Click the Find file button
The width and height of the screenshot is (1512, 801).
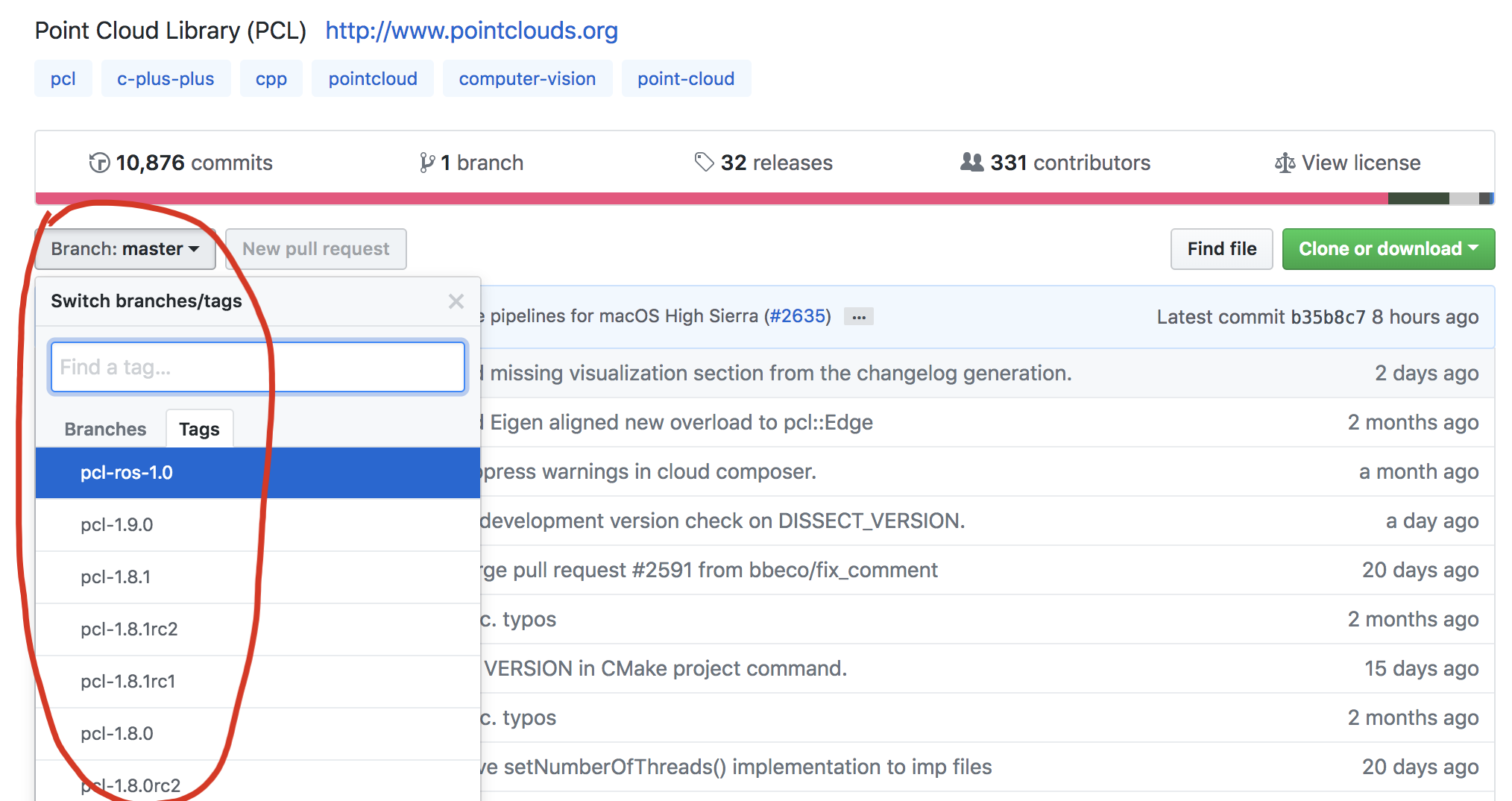[1221, 249]
